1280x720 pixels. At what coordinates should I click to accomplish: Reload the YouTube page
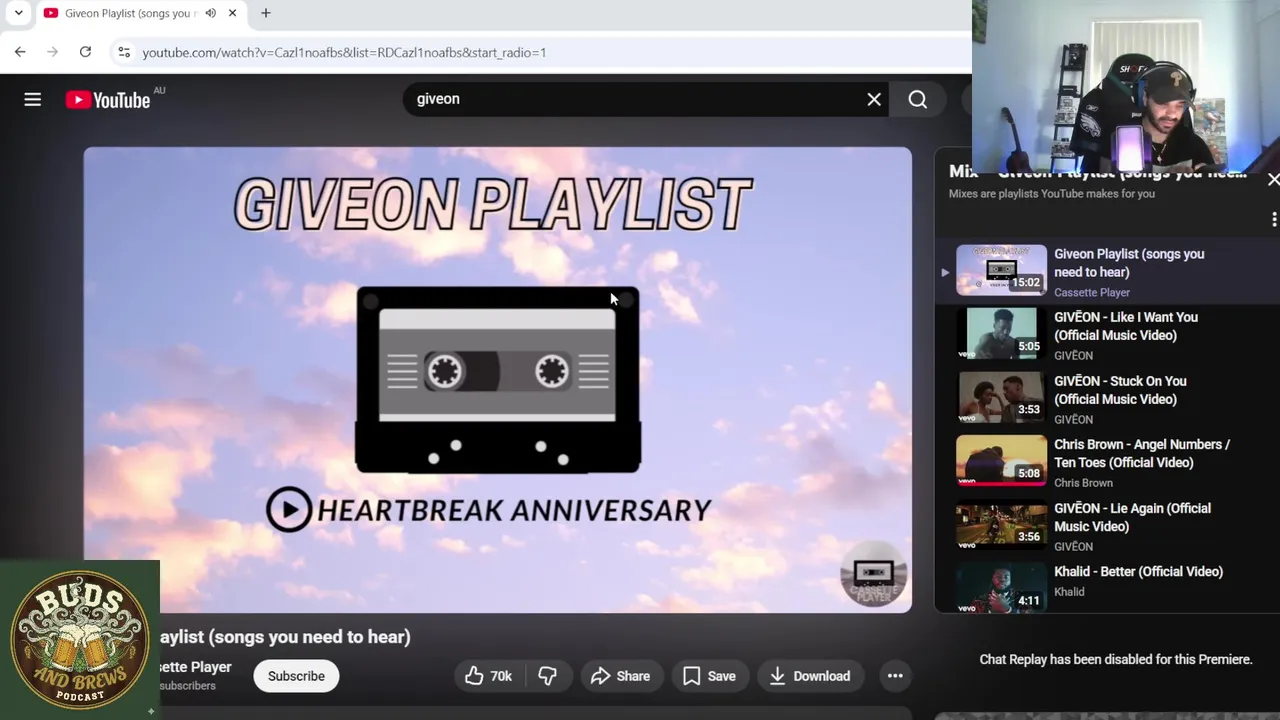(x=85, y=52)
